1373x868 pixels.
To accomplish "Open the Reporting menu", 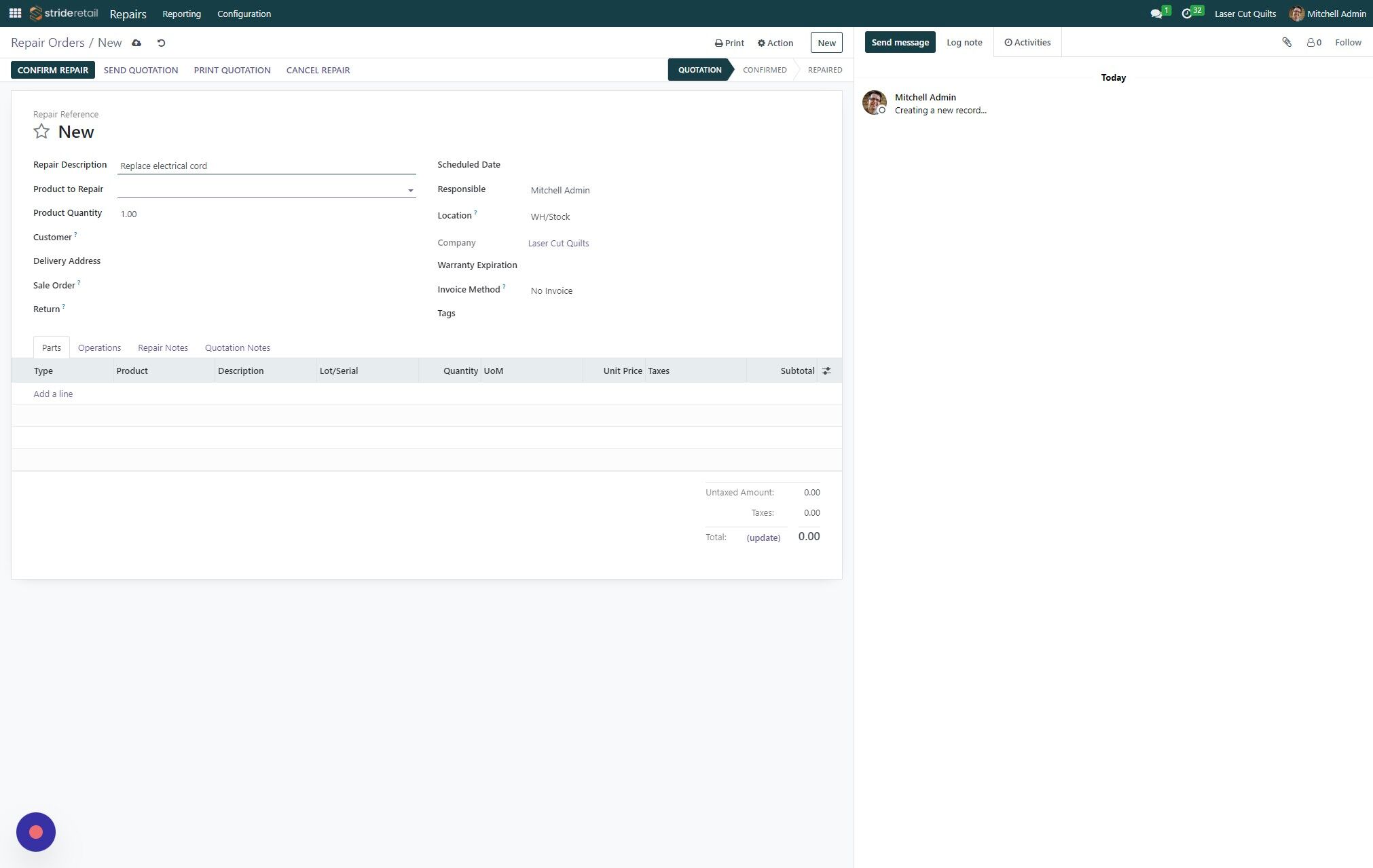I will click(x=181, y=14).
